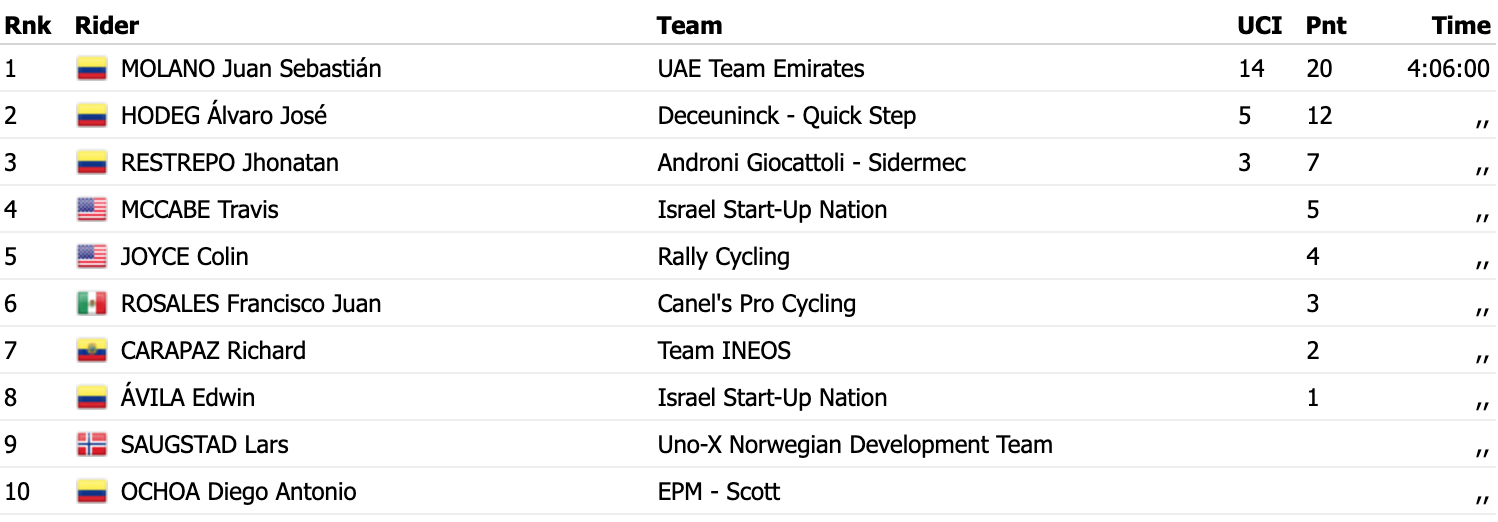Click the USA flag next to MCCABE Travis

click(92, 210)
